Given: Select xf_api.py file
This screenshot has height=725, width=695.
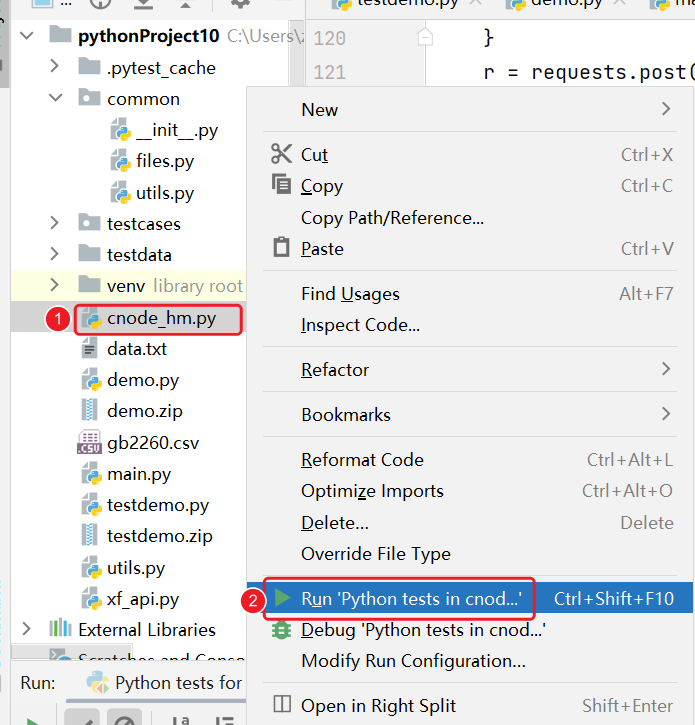Looking at the screenshot, I should [x=143, y=599].
